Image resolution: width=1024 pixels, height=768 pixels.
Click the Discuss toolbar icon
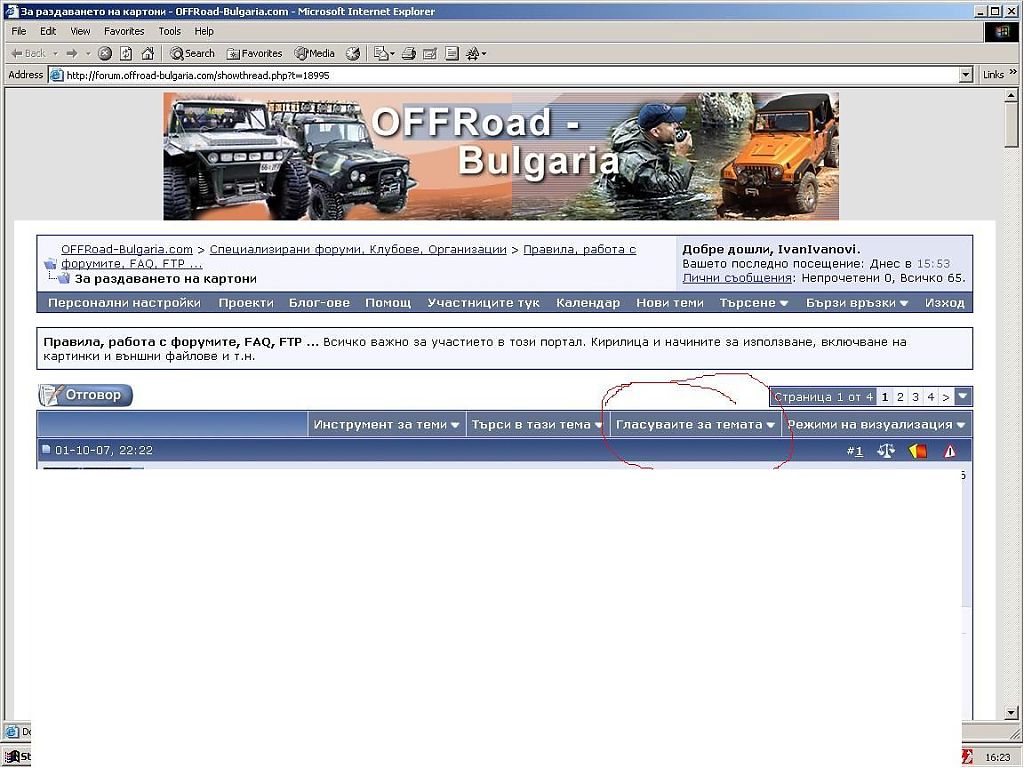(452, 54)
